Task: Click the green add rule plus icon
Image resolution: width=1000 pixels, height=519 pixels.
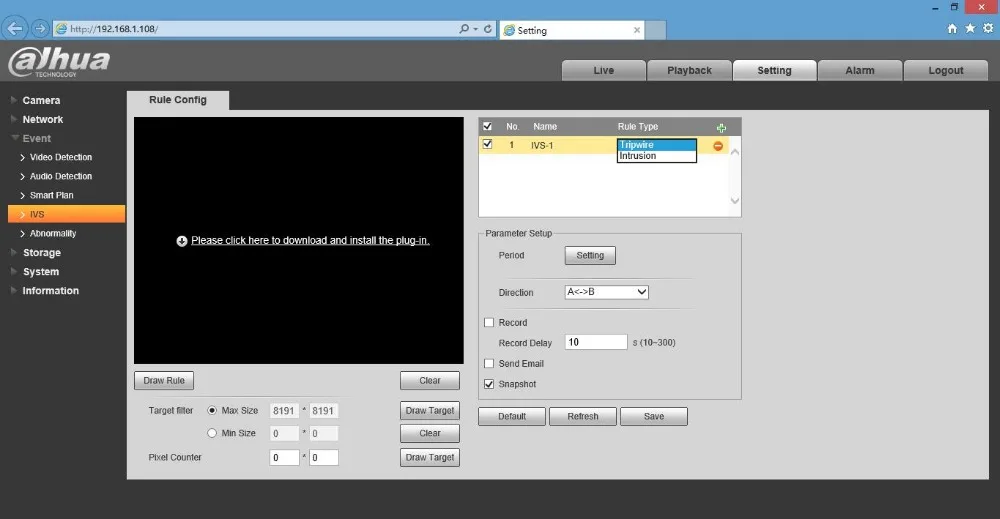Action: coord(721,128)
